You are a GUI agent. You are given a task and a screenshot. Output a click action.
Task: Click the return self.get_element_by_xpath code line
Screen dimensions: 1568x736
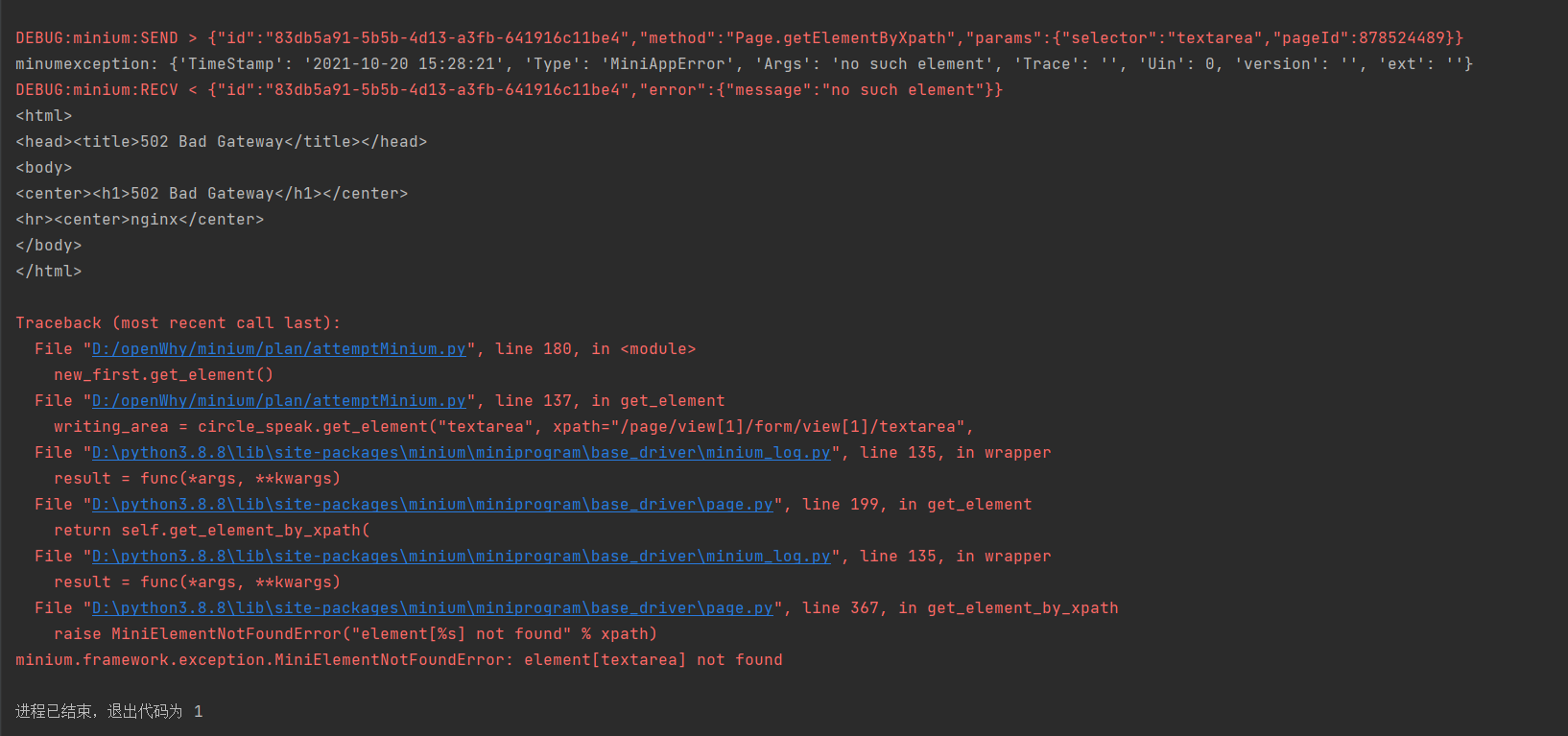[211, 531]
